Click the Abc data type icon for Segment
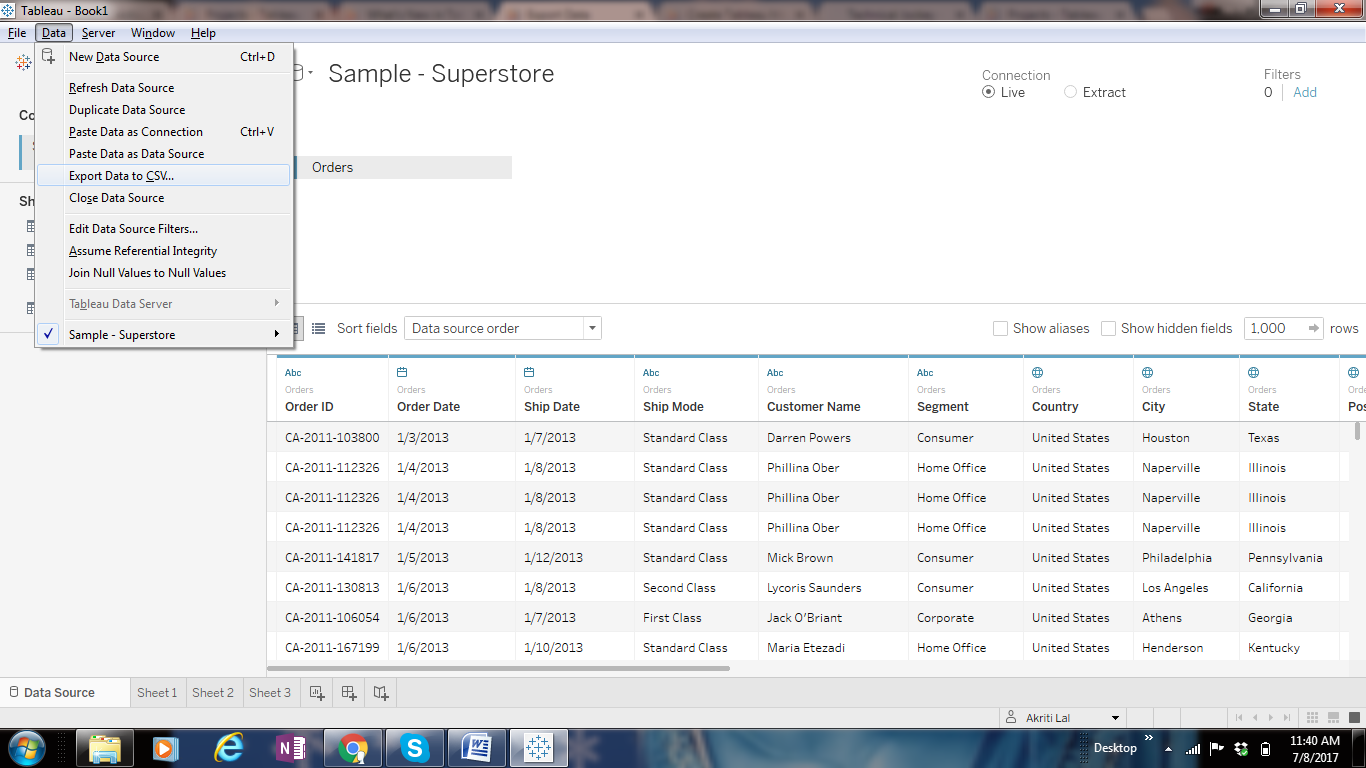This screenshot has width=1366, height=768. tap(925, 373)
